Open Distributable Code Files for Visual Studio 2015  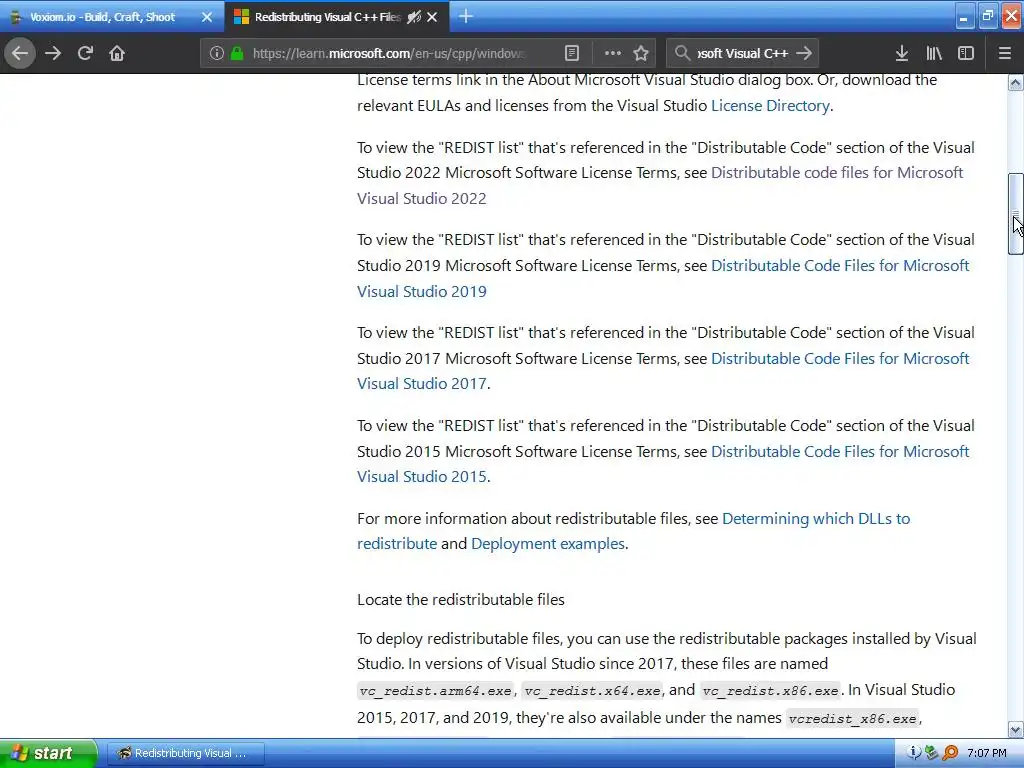point(840,451)
